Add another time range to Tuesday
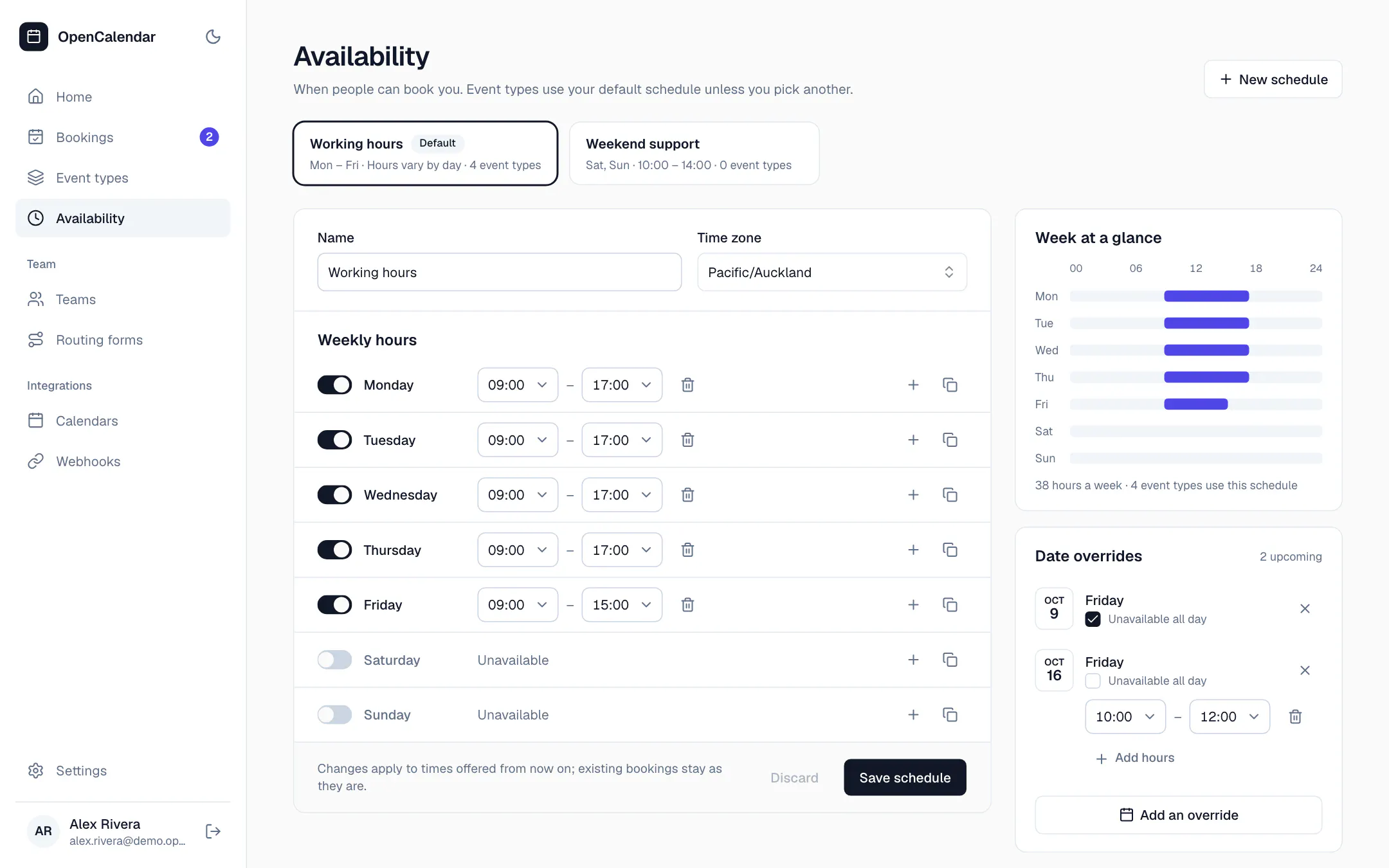This screenshot has height=868, width=1389. tap(913, 440)
